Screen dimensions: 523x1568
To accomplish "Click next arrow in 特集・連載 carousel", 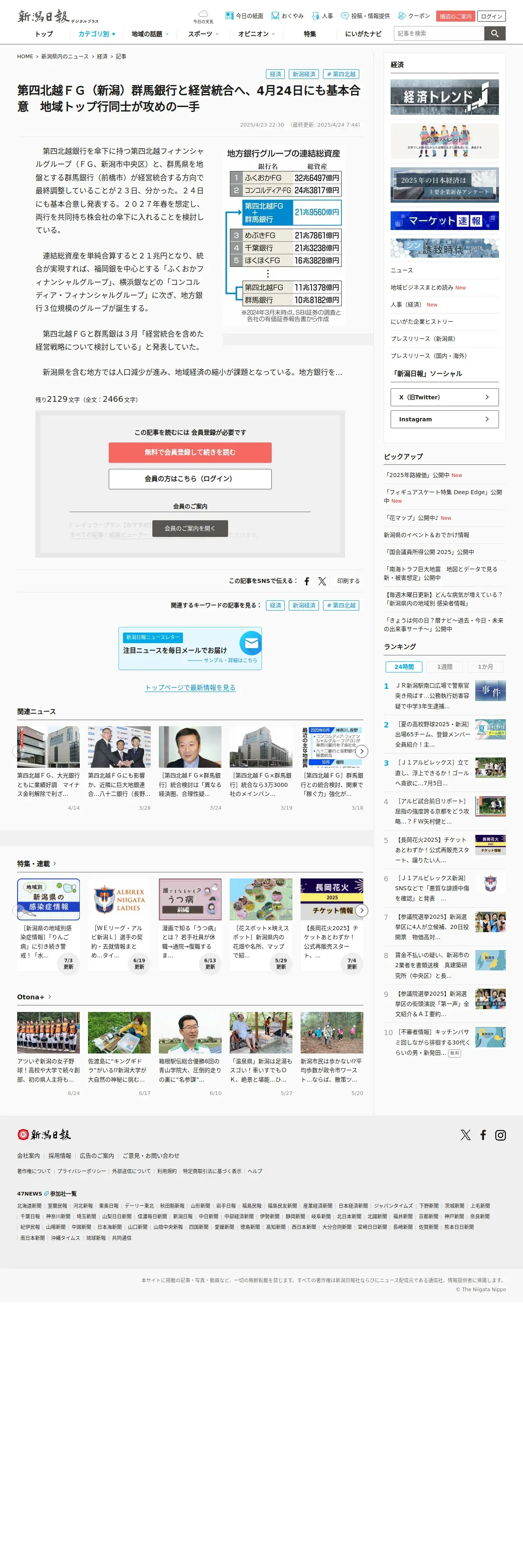I will click(362, 911).
